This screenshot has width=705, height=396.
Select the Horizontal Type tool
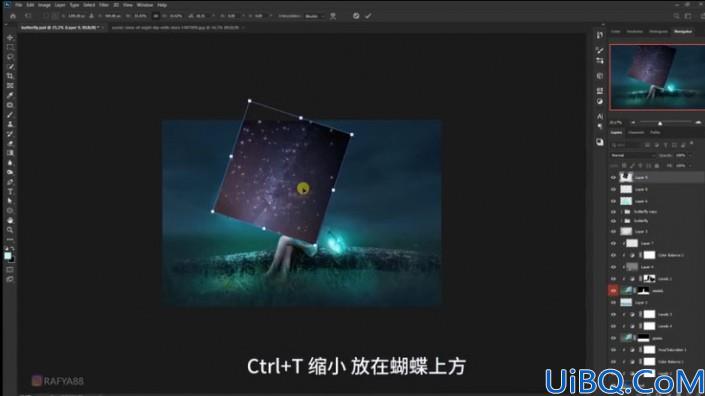click(10, 191)
